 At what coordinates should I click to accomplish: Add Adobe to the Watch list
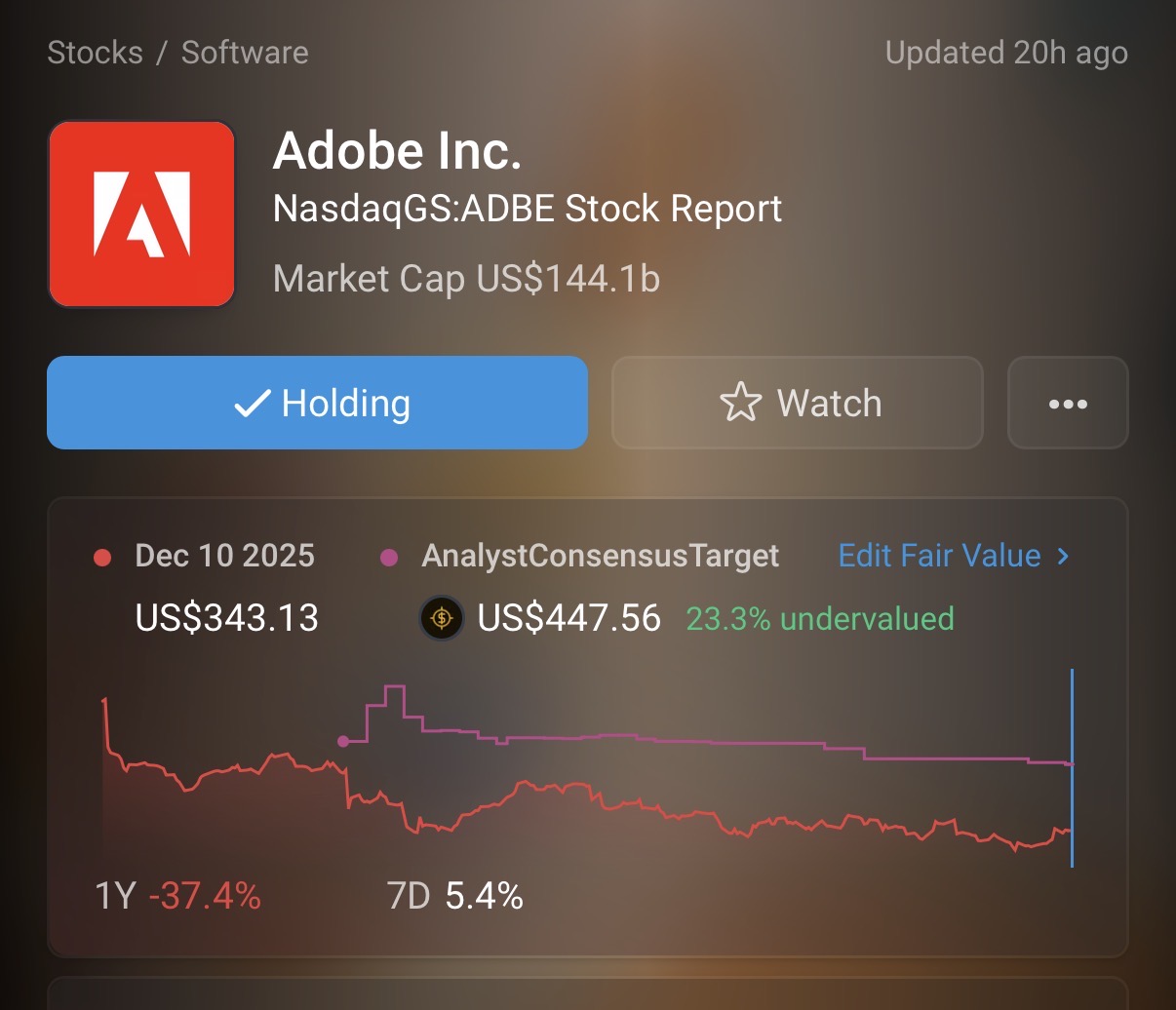797,403
